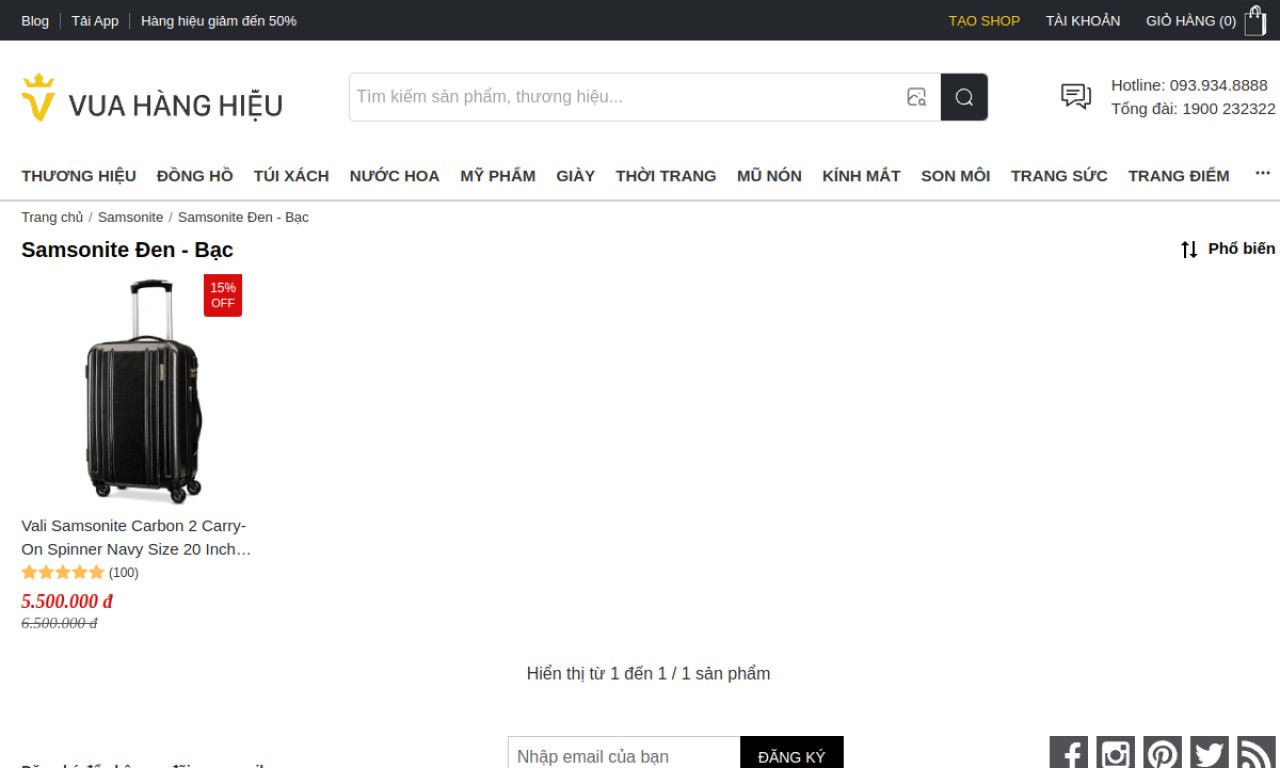Open Hàng hiệu giảm đến 50% link
Image resolution: width=1280 pixels, height=768 pixels.
coord(219,21)
